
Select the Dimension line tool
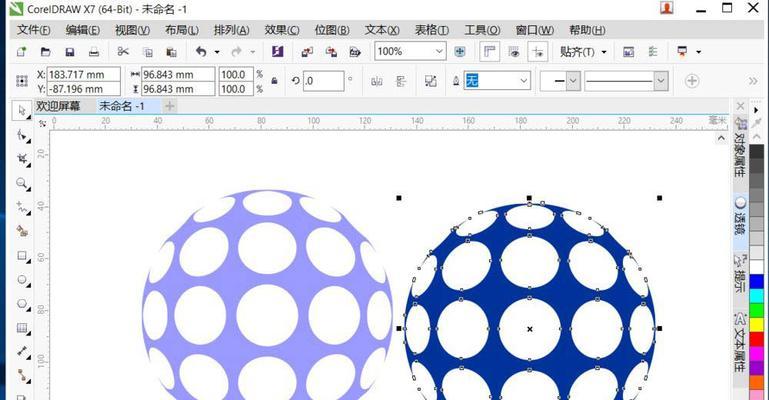tap(22, 351)
